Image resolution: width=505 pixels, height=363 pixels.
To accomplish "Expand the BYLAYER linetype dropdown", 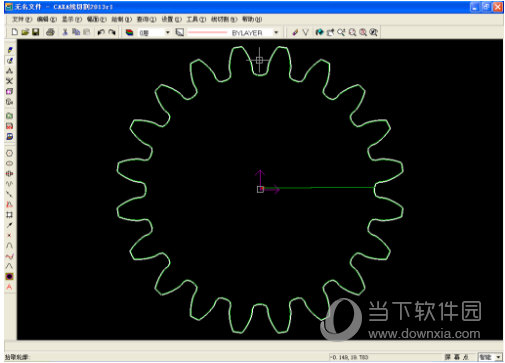I will [x=276, y=32].
